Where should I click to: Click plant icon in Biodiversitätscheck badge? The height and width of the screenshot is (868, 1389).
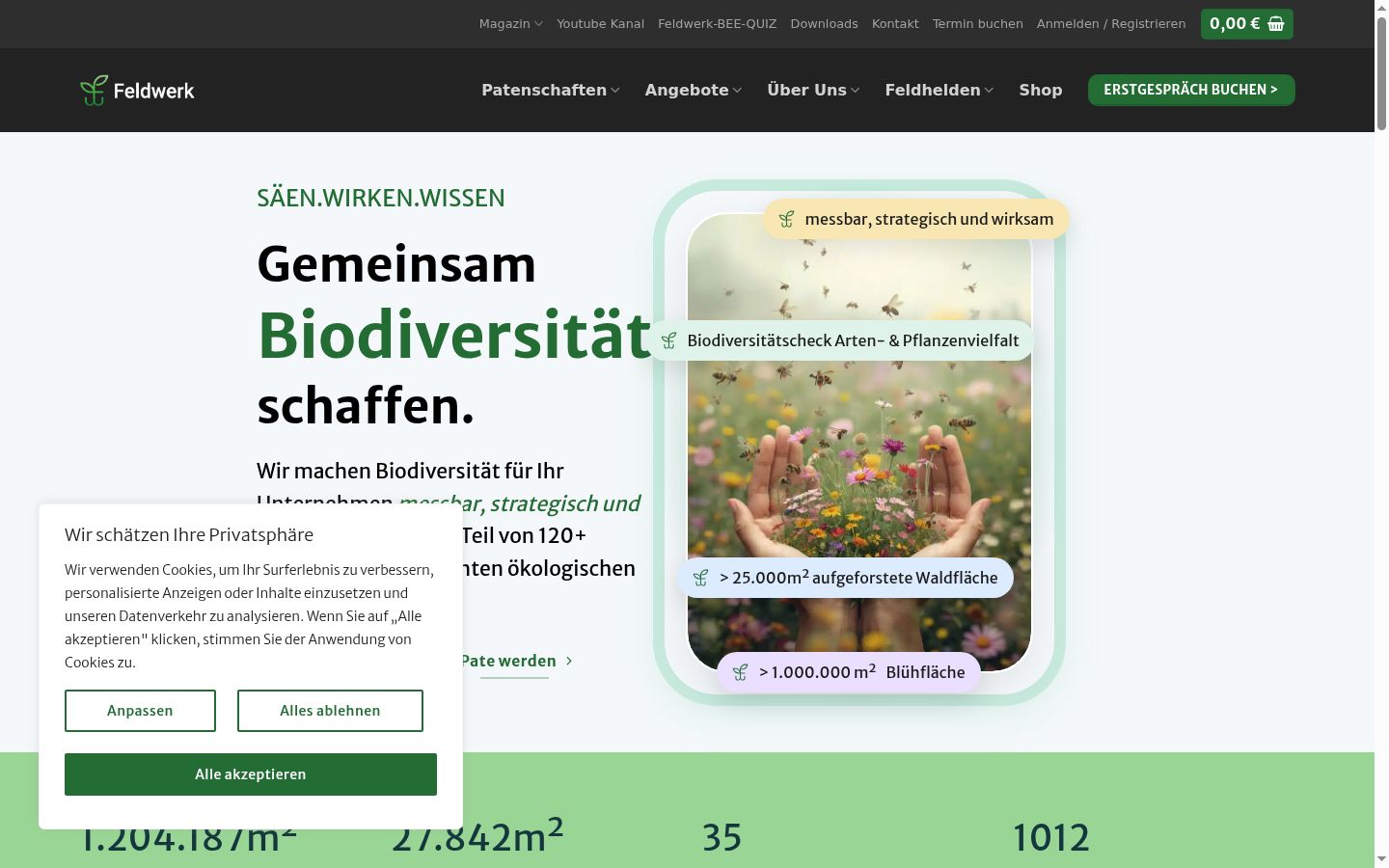tap(668, 340)
